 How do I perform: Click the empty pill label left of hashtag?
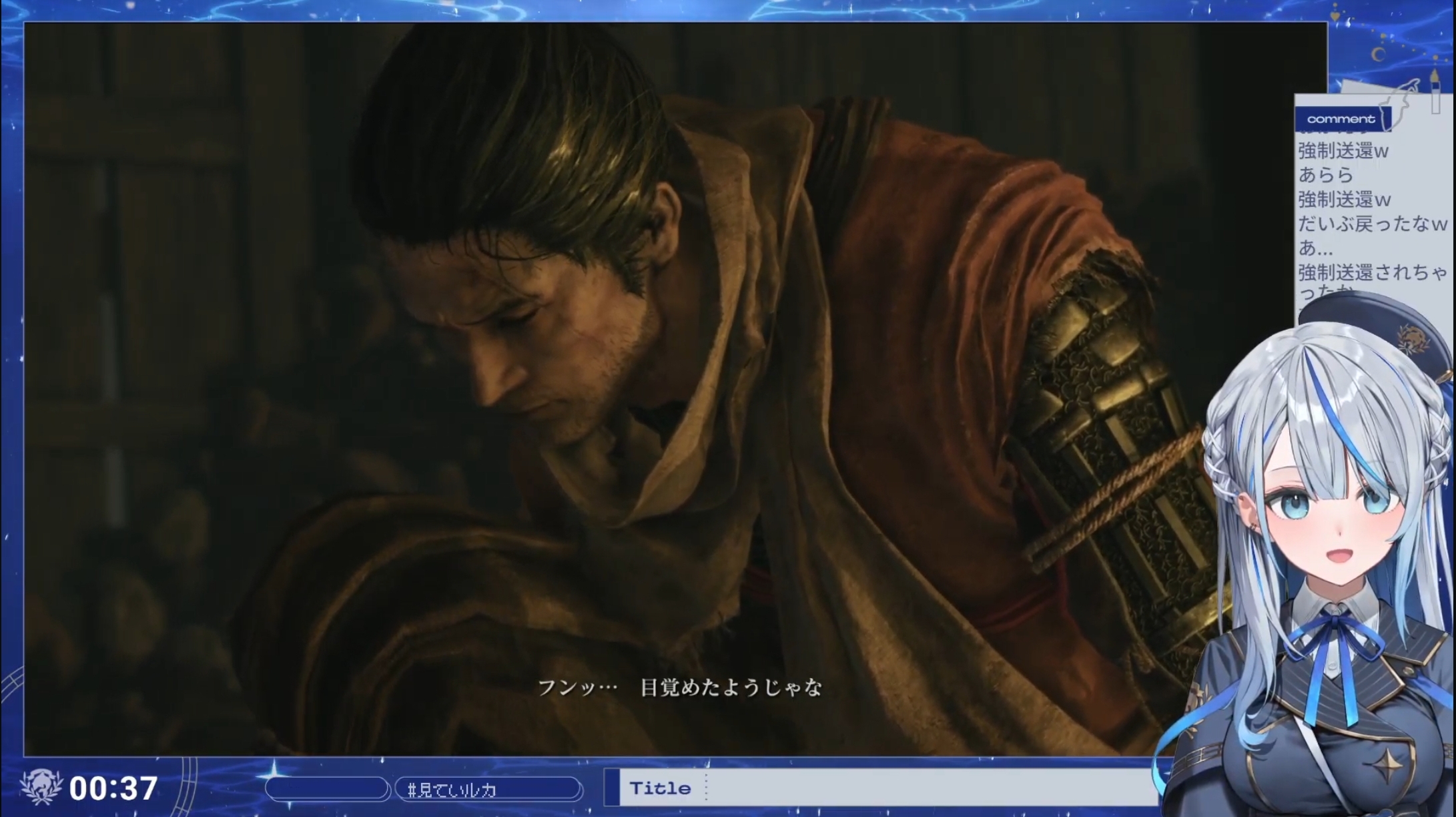tap(327, 789)
